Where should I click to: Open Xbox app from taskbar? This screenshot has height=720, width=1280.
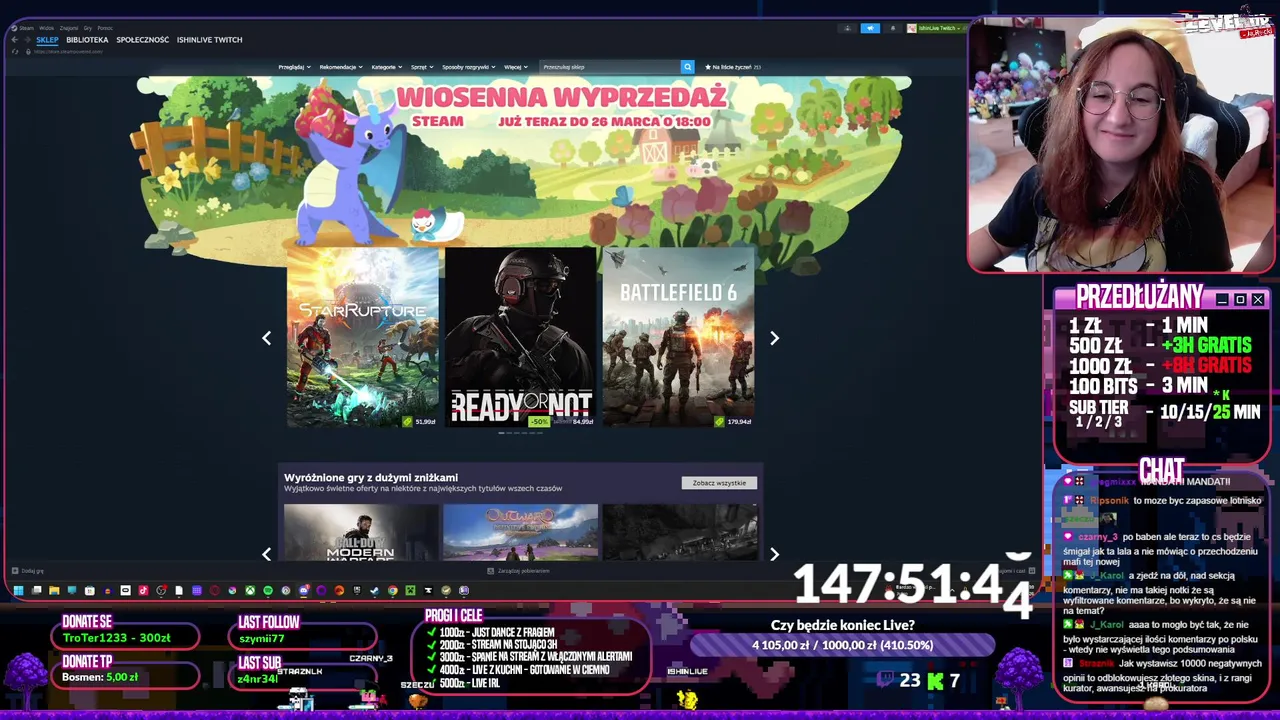(x=250, y=591)
